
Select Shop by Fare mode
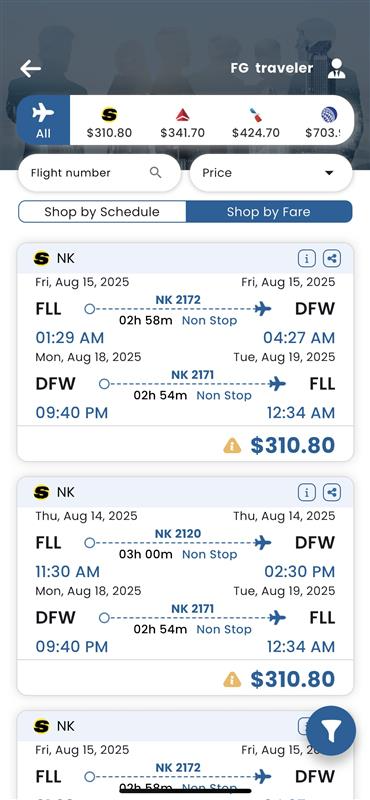click(269, 212)
